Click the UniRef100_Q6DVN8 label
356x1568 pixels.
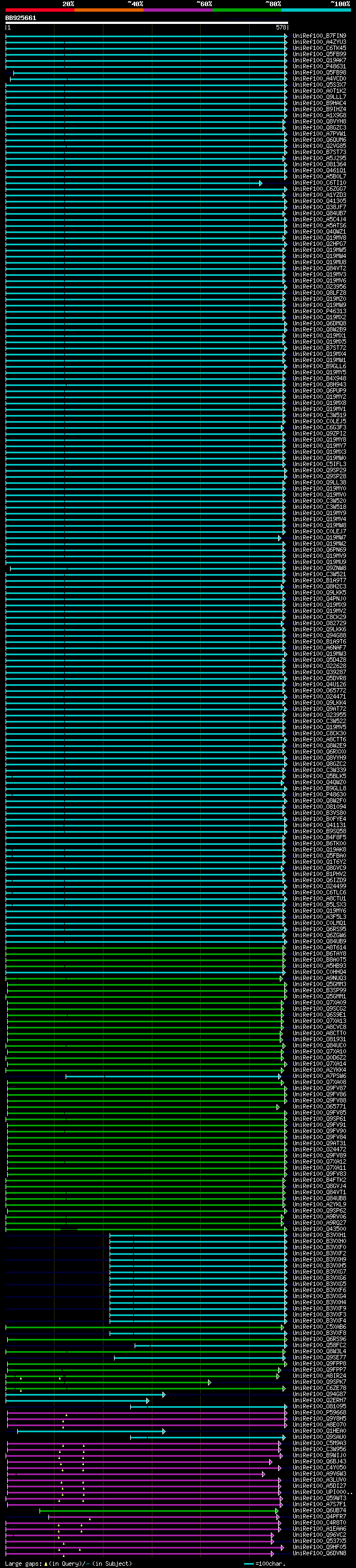click(319, 1553)
